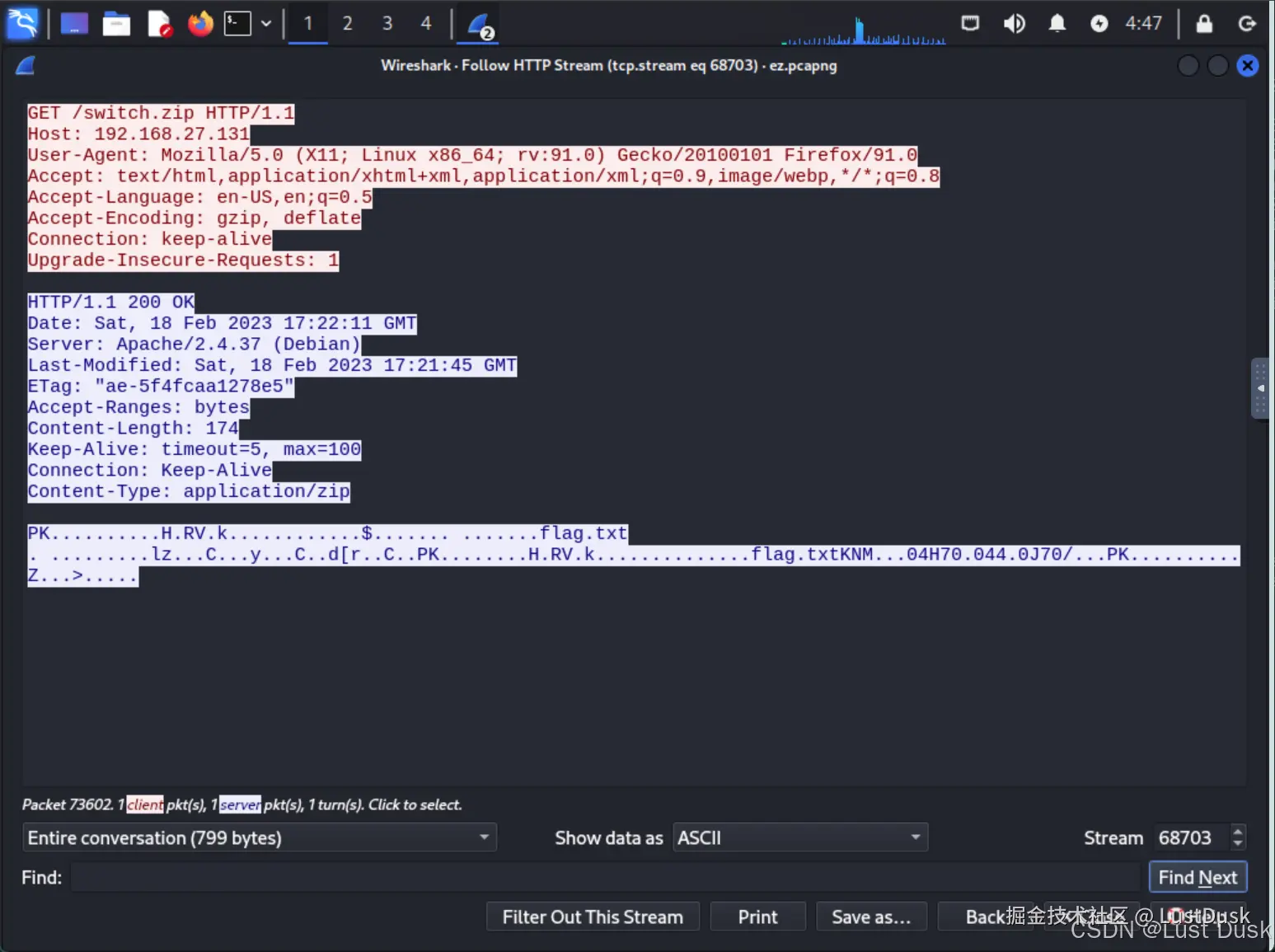Lock the screen with the padlock icon
The height and width of the screenshot is (952, 1275).
[1204, 23]
